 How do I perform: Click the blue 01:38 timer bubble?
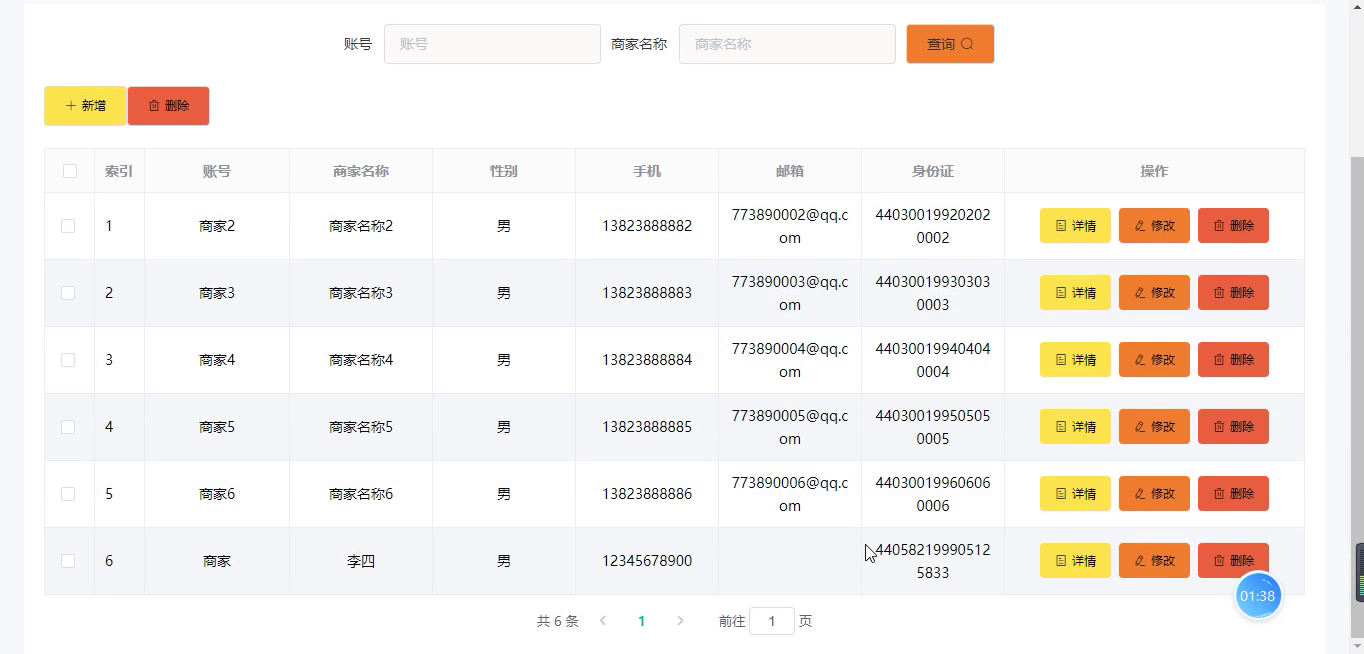1258,596
